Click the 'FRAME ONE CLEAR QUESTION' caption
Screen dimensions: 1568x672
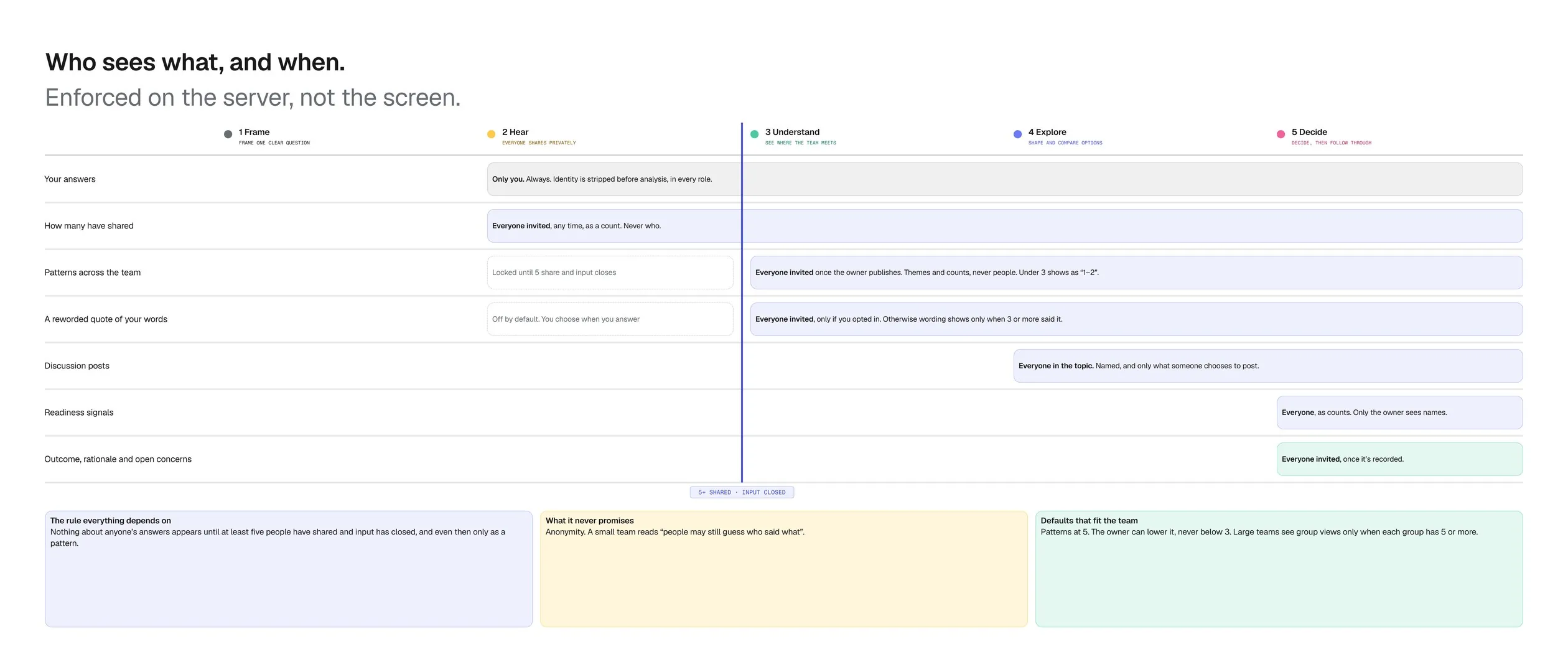click(274, 143)
